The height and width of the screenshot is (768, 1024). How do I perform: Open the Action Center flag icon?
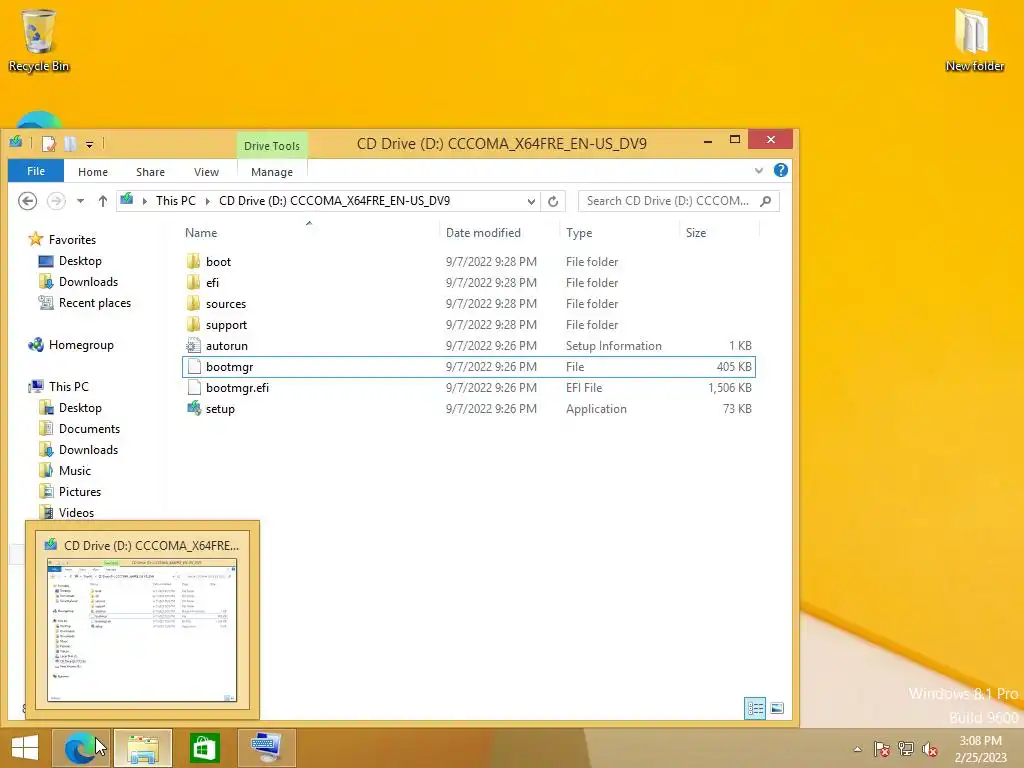(x=881, y=749)
